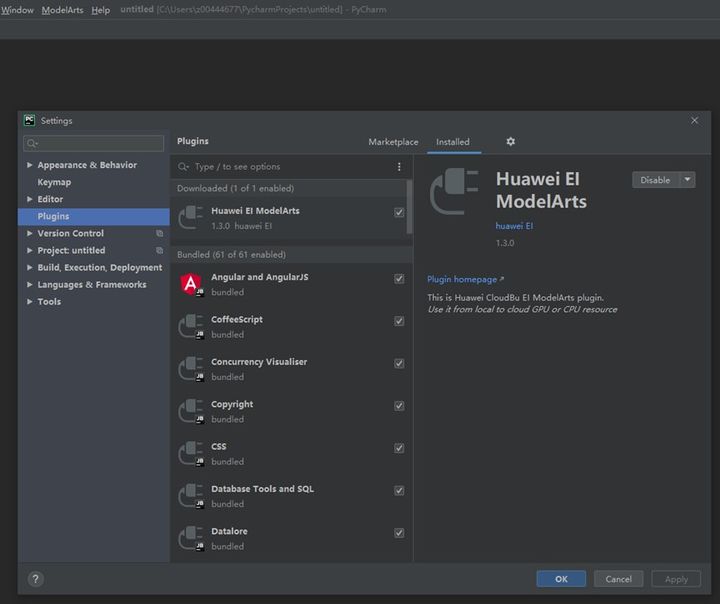Expand the Project: untitled arrow
Viewport: 720px width, 604px height.
pos(29,250)
